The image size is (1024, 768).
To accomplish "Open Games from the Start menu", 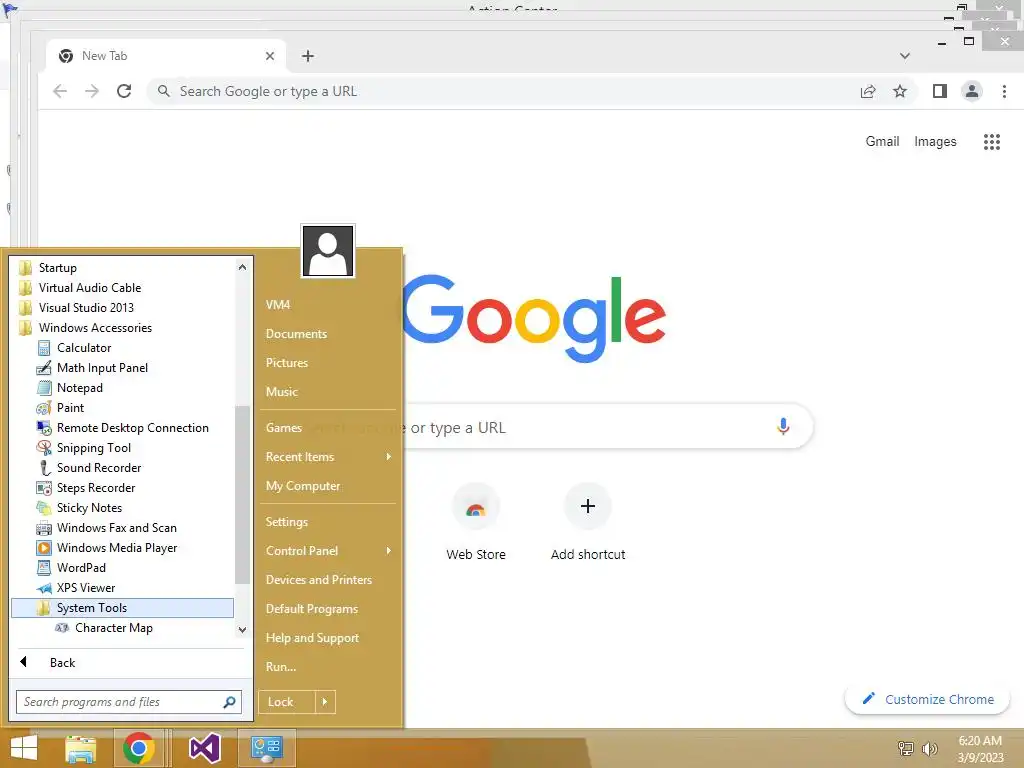I will [x=283, y=428].
